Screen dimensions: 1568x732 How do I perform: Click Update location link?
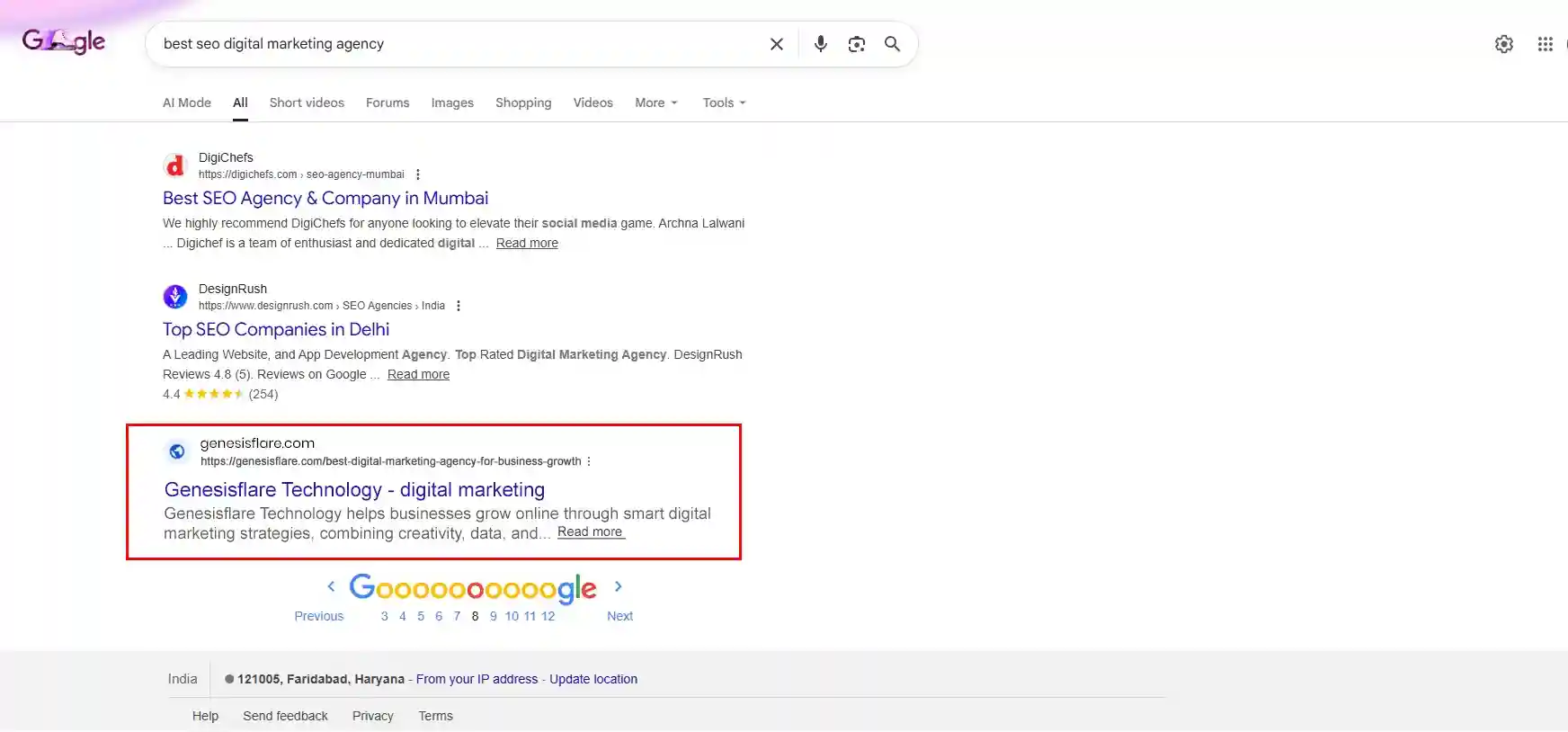(x=593, y=679)
